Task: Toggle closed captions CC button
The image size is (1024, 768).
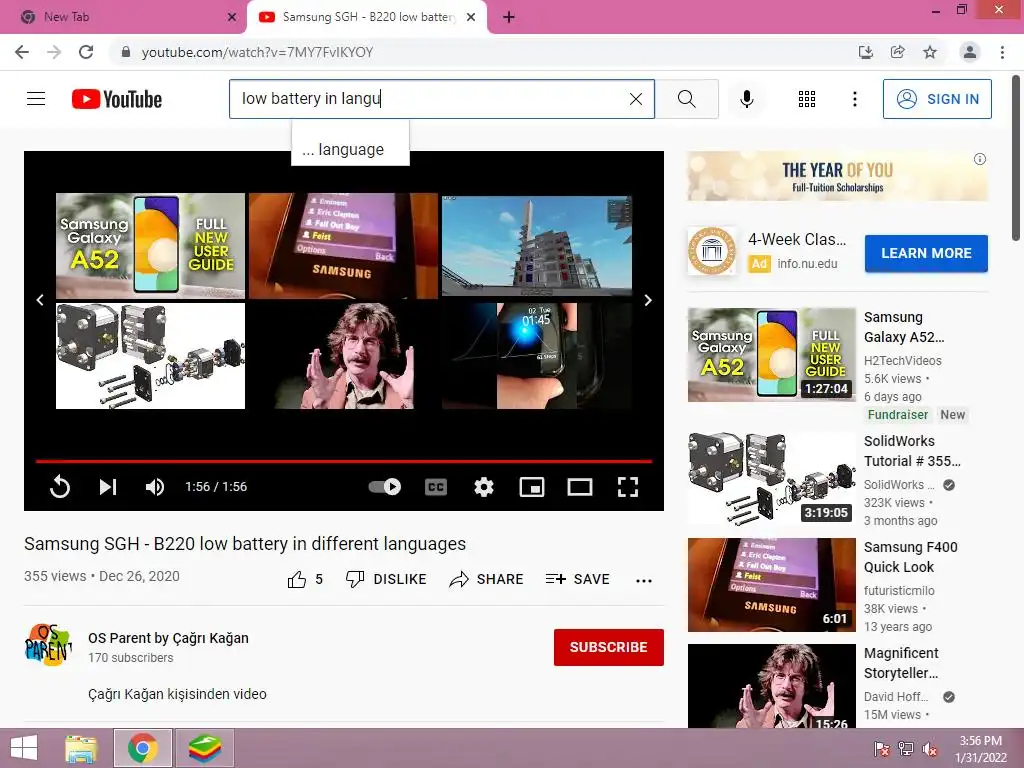Action: tap(436, 487)
